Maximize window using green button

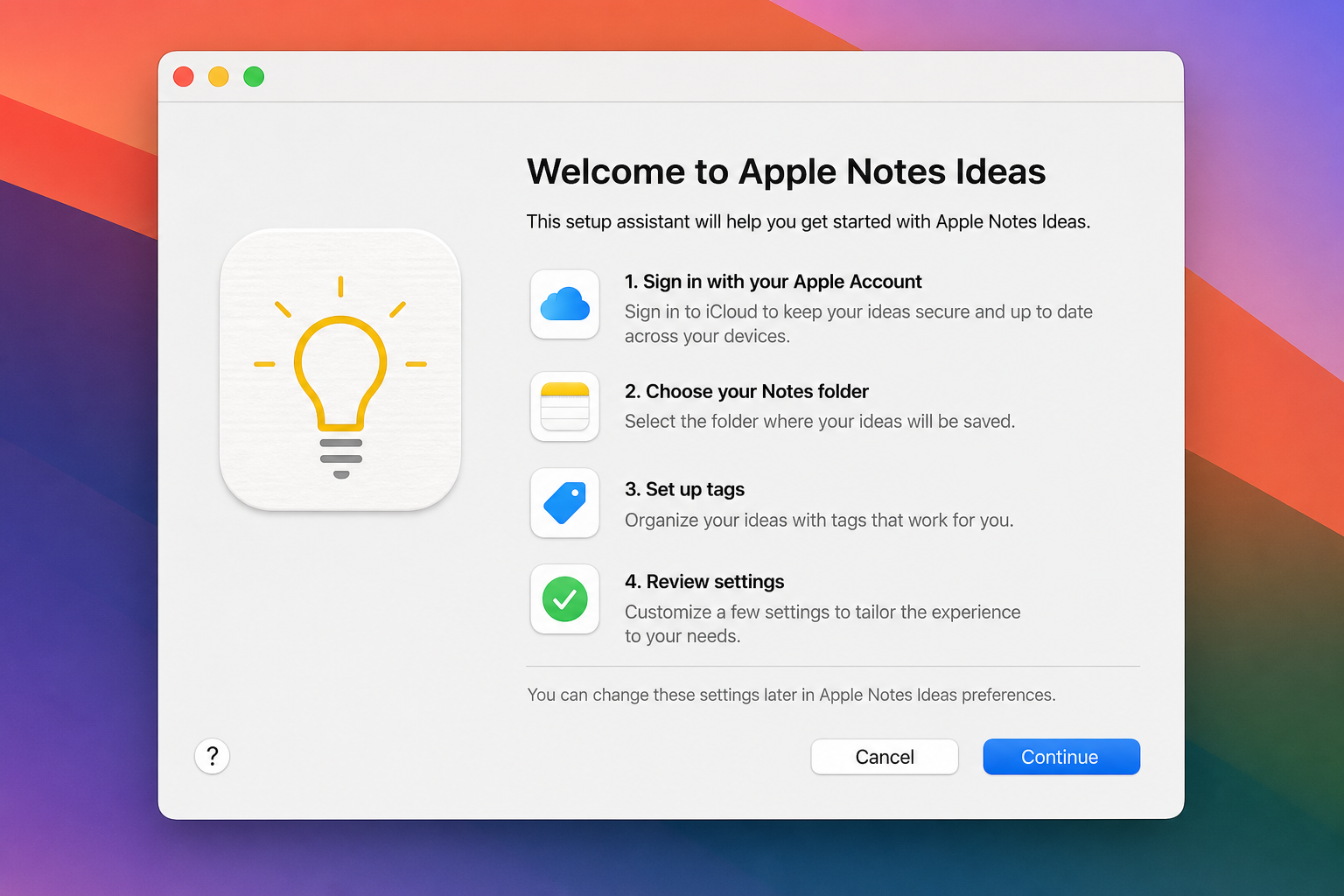[x=254, y=77]
